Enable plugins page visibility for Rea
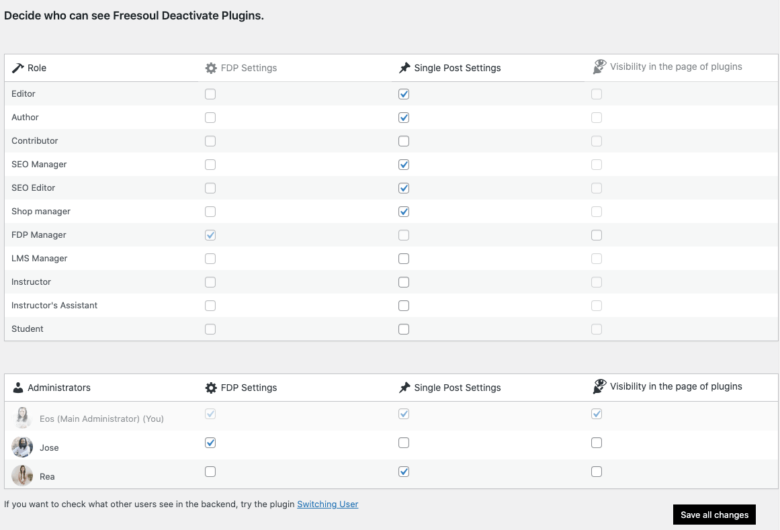 point(596,472)
